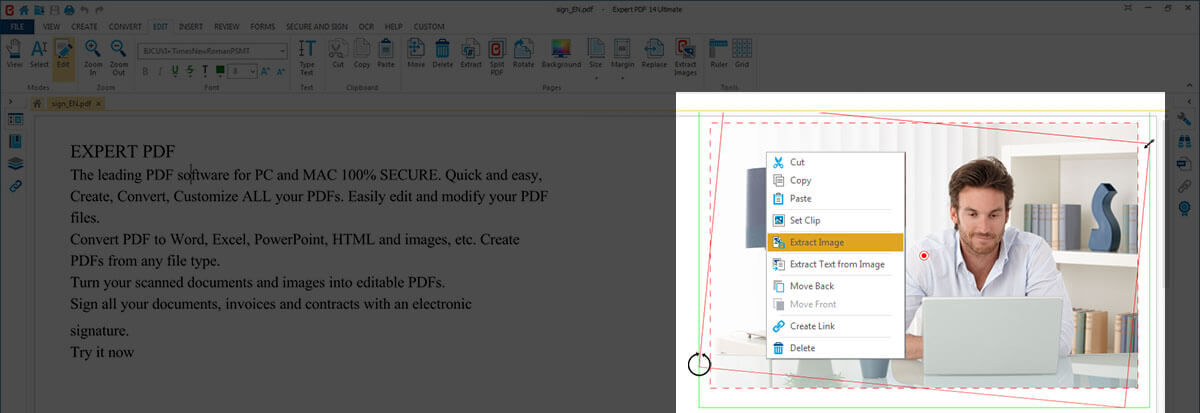Toggle underline text formatting
This screenshot has height=413, width=1200.
175,71
